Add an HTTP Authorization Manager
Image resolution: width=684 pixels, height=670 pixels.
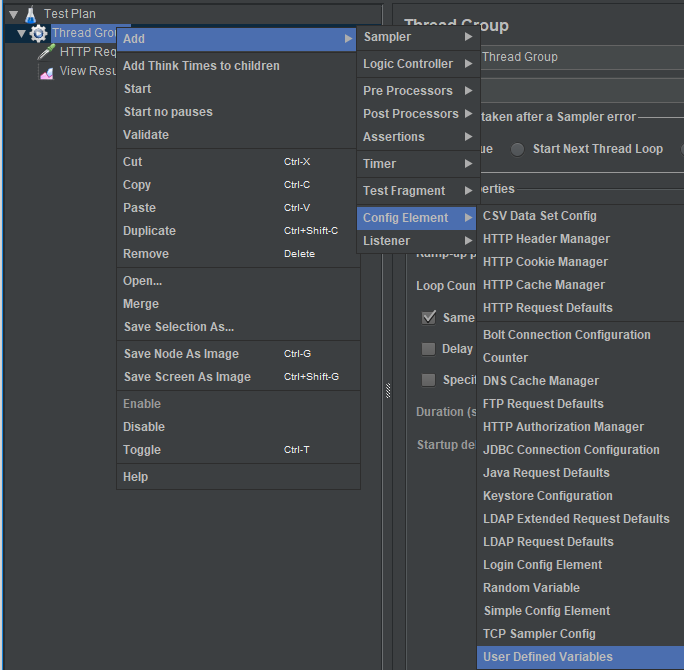(581, 427)
